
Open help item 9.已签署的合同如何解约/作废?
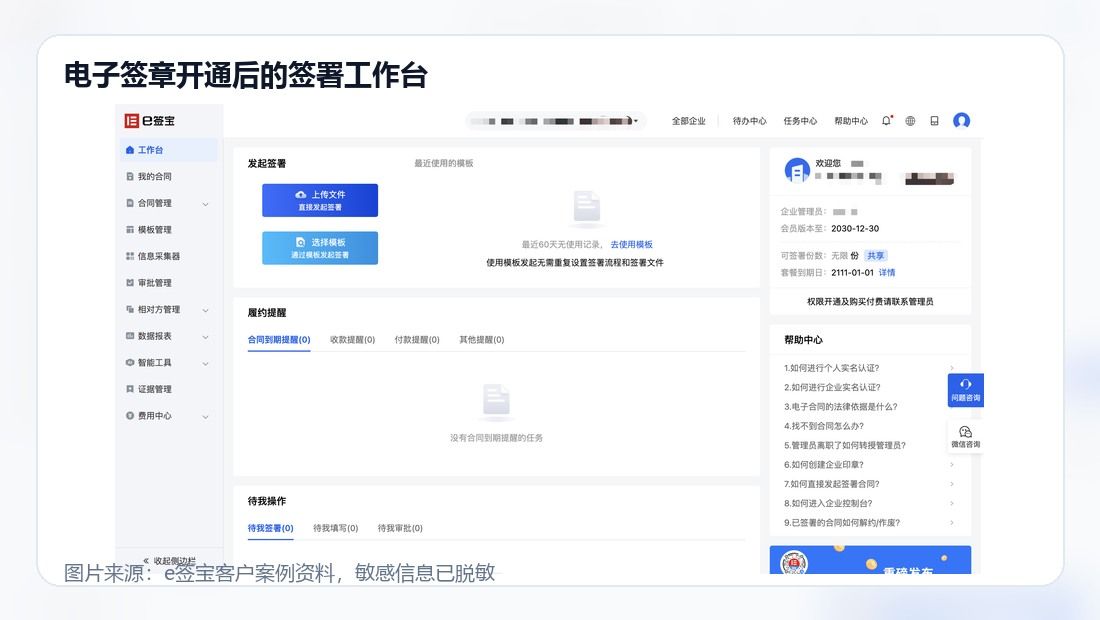click(x=842, y=523)
